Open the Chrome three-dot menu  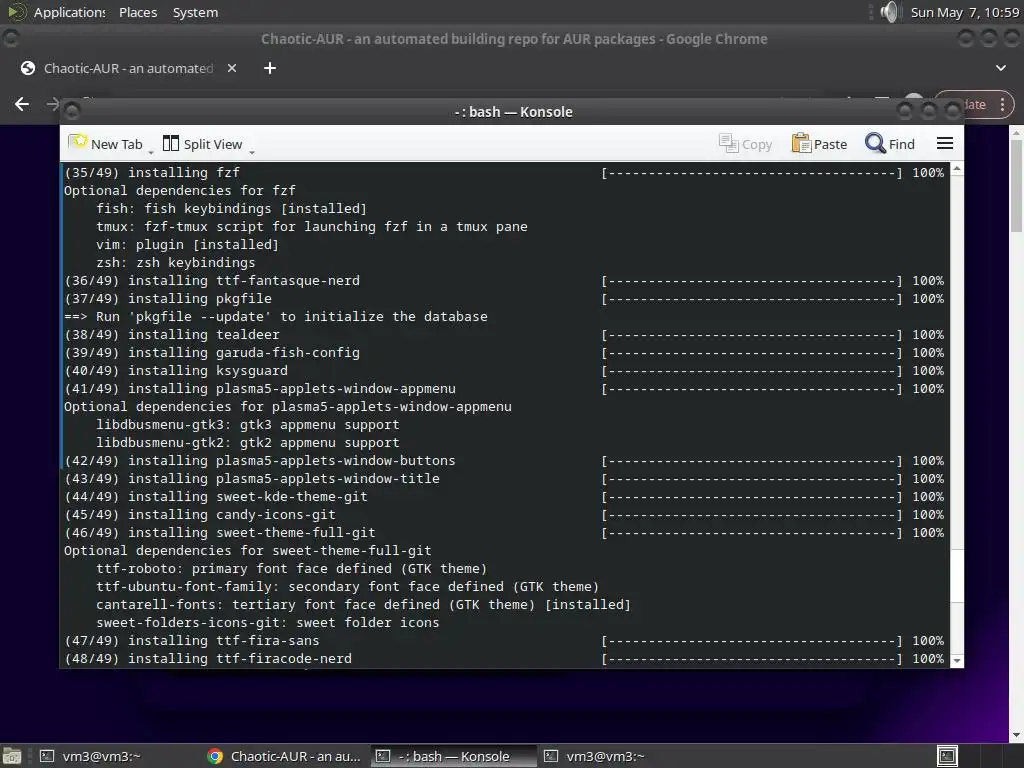[1002, 104]
